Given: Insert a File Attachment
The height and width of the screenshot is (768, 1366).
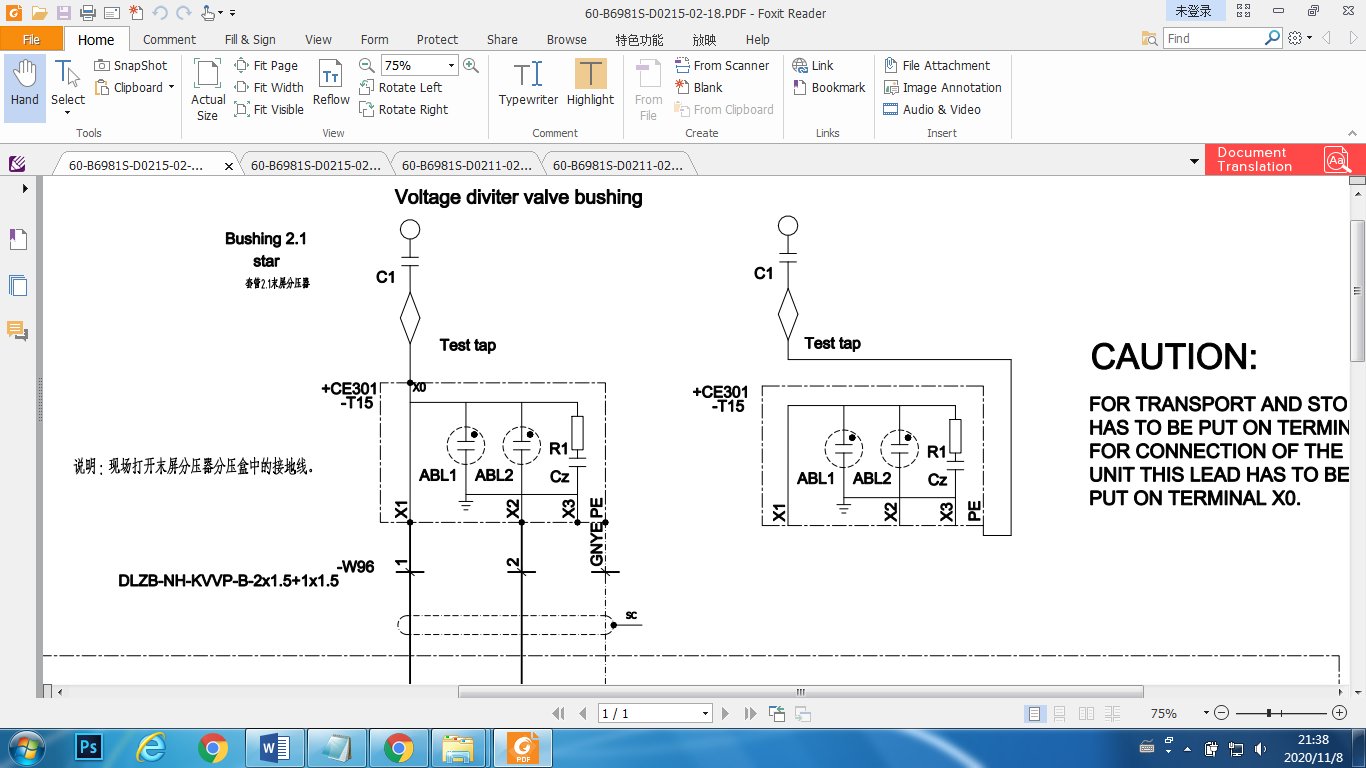Looking at the screenshot, I should point(937,65).
